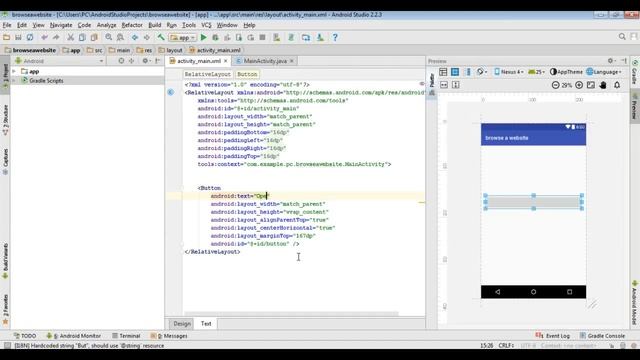Click the Help question mark icon
The width and height of the screenshot is (640, 360).
pyautogui.click(x=335, y=38)
